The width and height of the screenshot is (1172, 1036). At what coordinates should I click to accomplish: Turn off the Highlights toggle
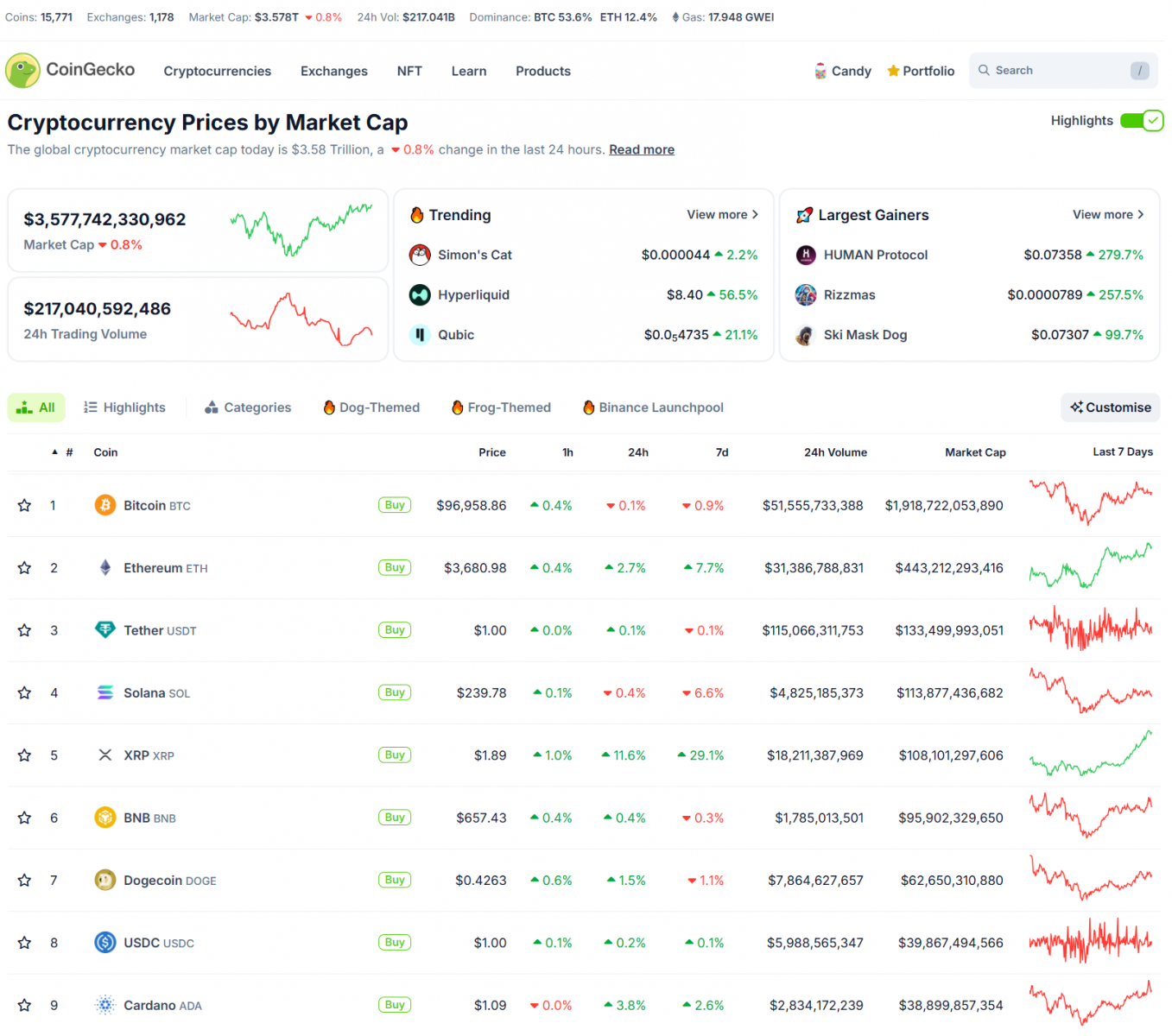click(x=1141, y=121)
